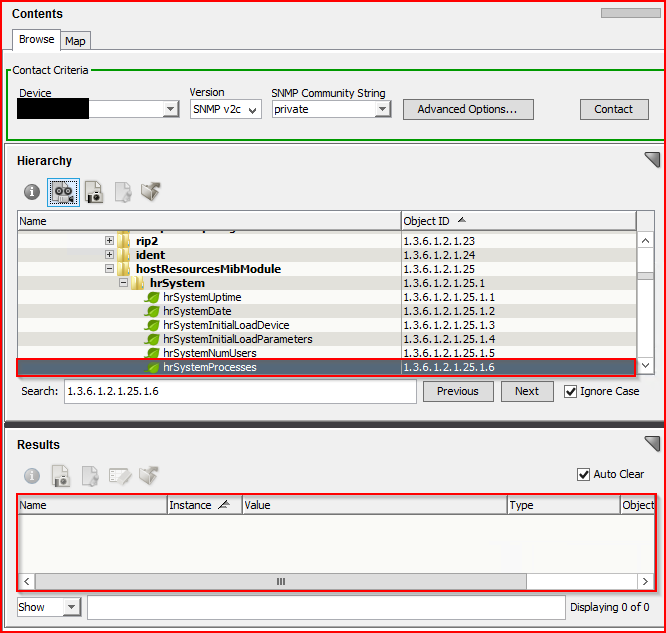The image size is (666, 633).
Task: Sort Results by Type column header
Action: coord(564,505)
